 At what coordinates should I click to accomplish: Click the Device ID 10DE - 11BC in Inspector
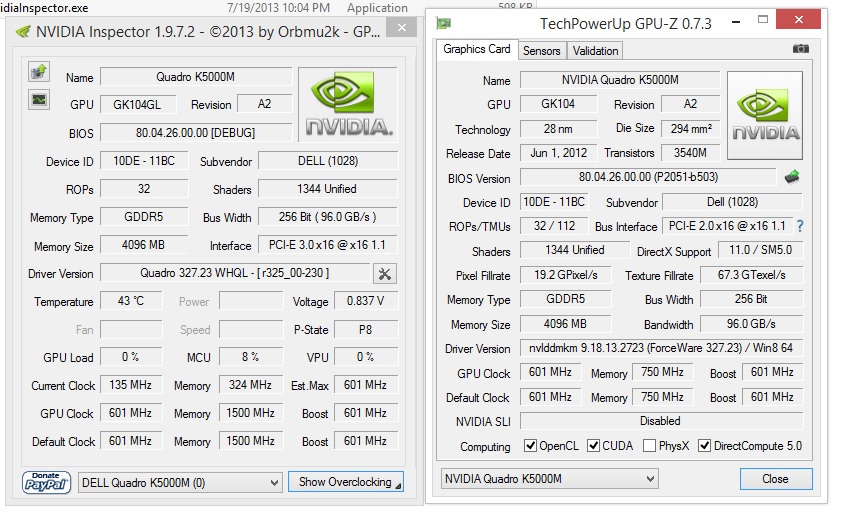click(144, 161)
